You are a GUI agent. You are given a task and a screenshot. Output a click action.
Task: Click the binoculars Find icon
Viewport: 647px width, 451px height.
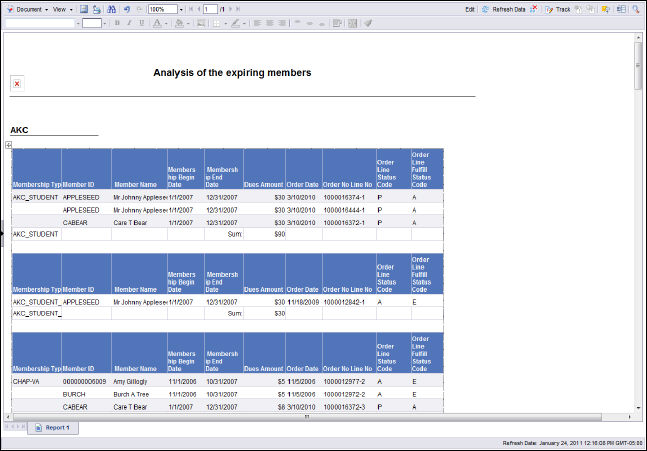[x=111, y=8]
